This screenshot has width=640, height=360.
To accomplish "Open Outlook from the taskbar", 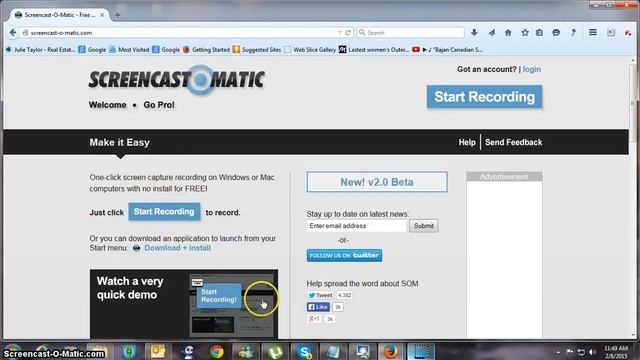I will (158, 351).
